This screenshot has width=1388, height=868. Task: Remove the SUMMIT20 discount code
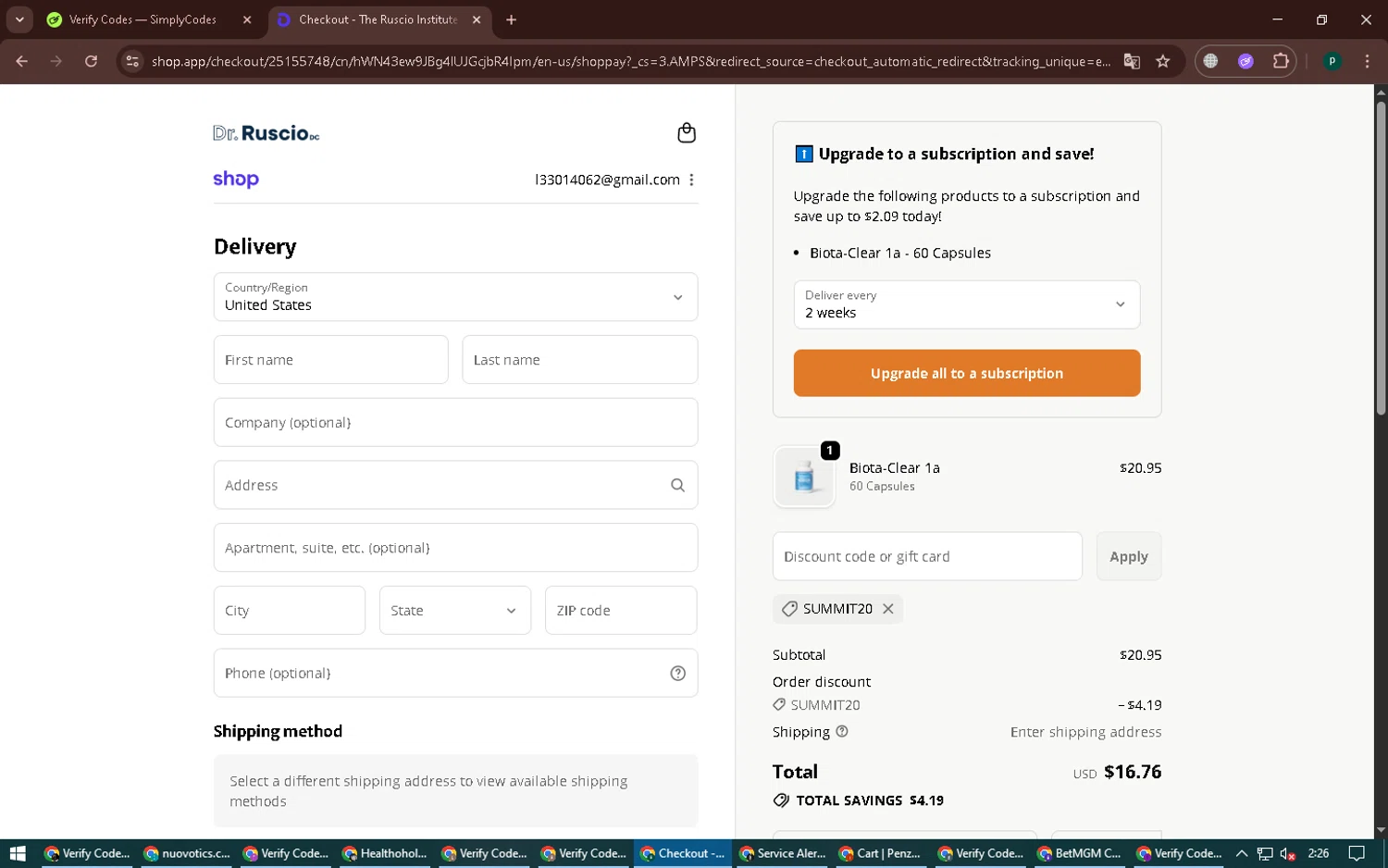[x=887, y=608]
